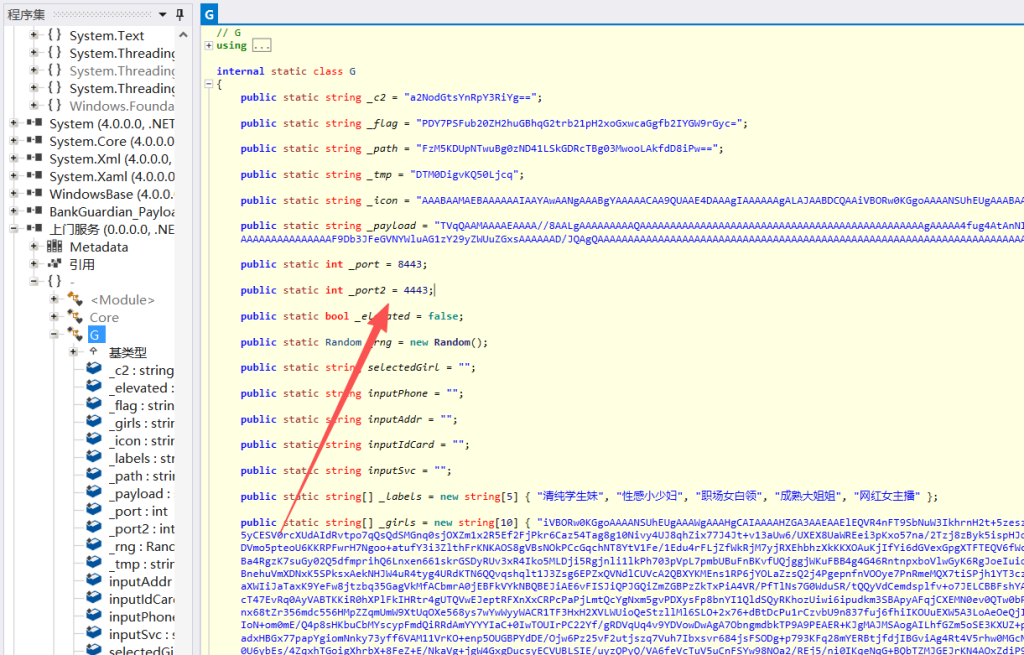Screen dimensions: 1024x655
Task: Switch to the G document tab
Action: click(209, 14)
